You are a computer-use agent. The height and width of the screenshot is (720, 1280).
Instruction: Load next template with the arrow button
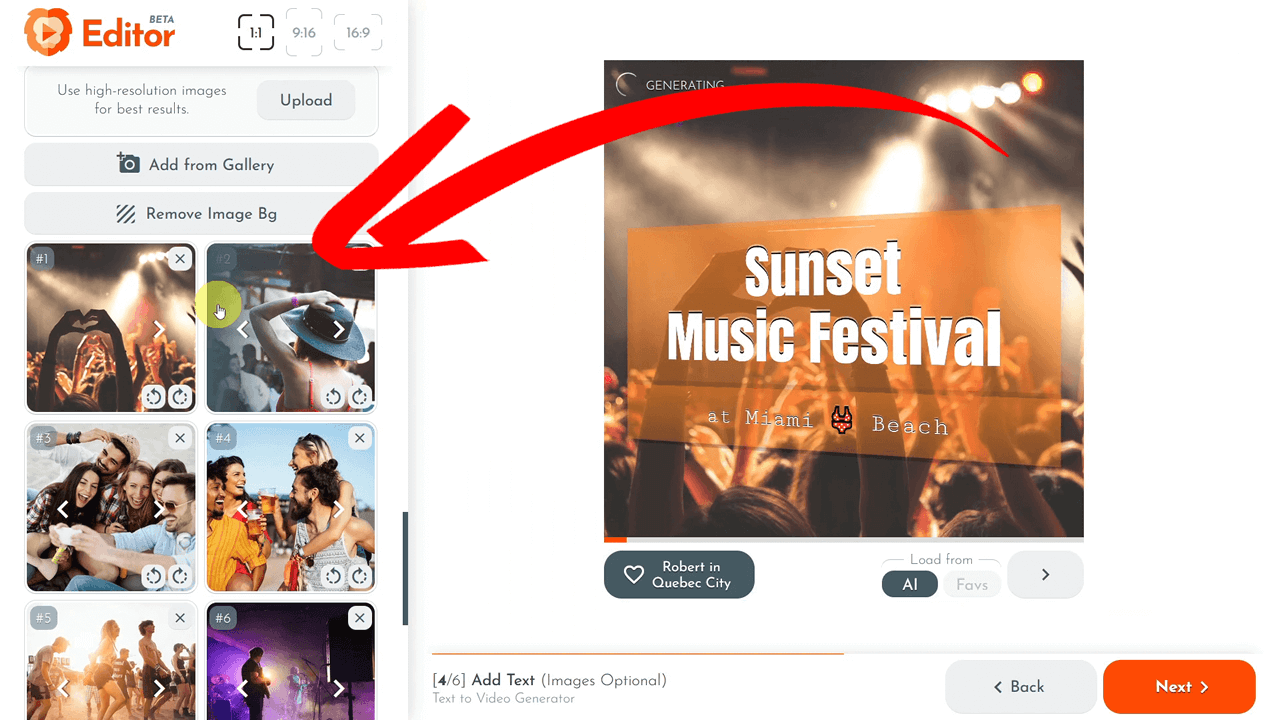tap(1045, 575)
